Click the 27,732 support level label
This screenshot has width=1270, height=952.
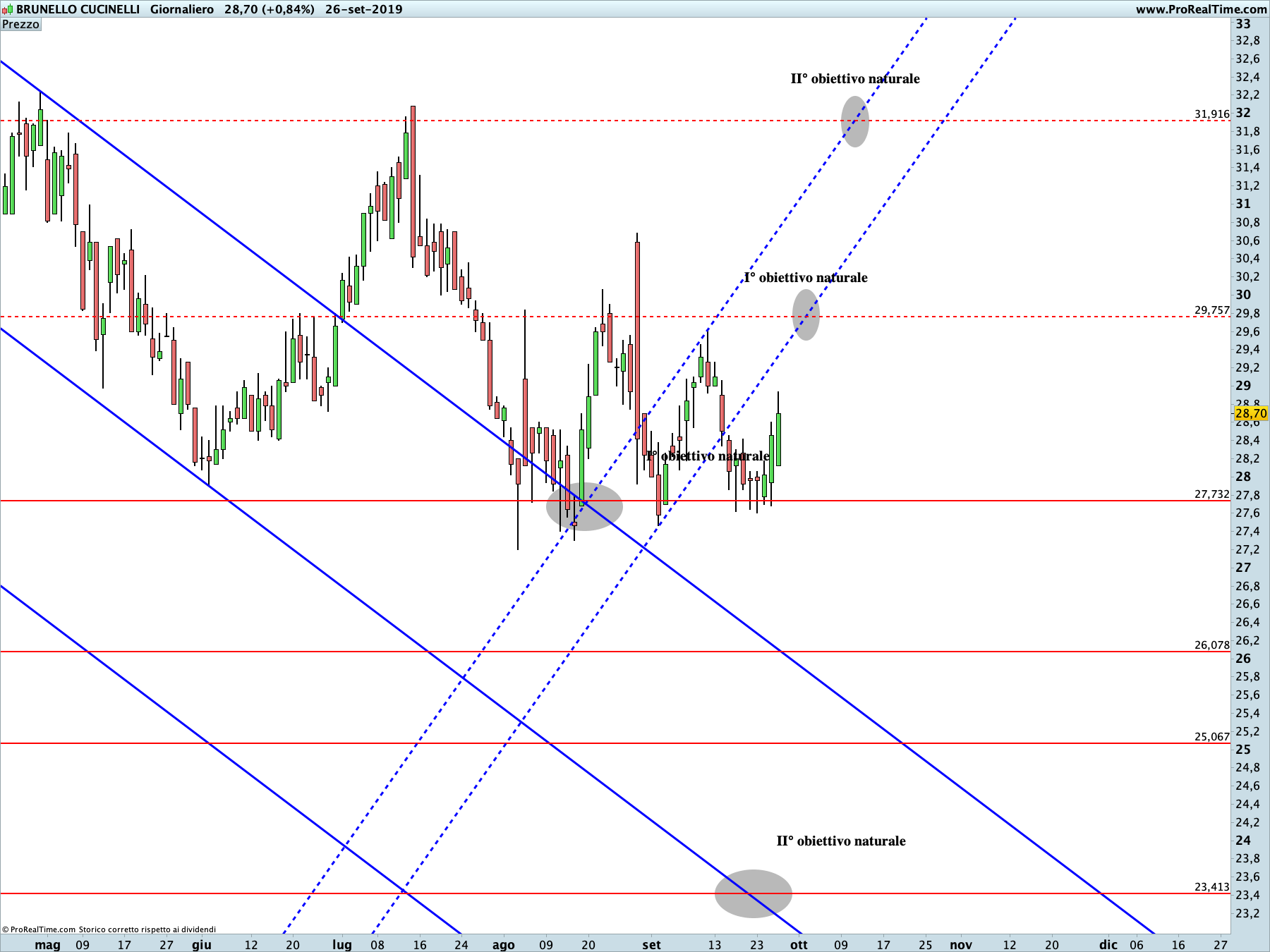tap(1212, 494)
